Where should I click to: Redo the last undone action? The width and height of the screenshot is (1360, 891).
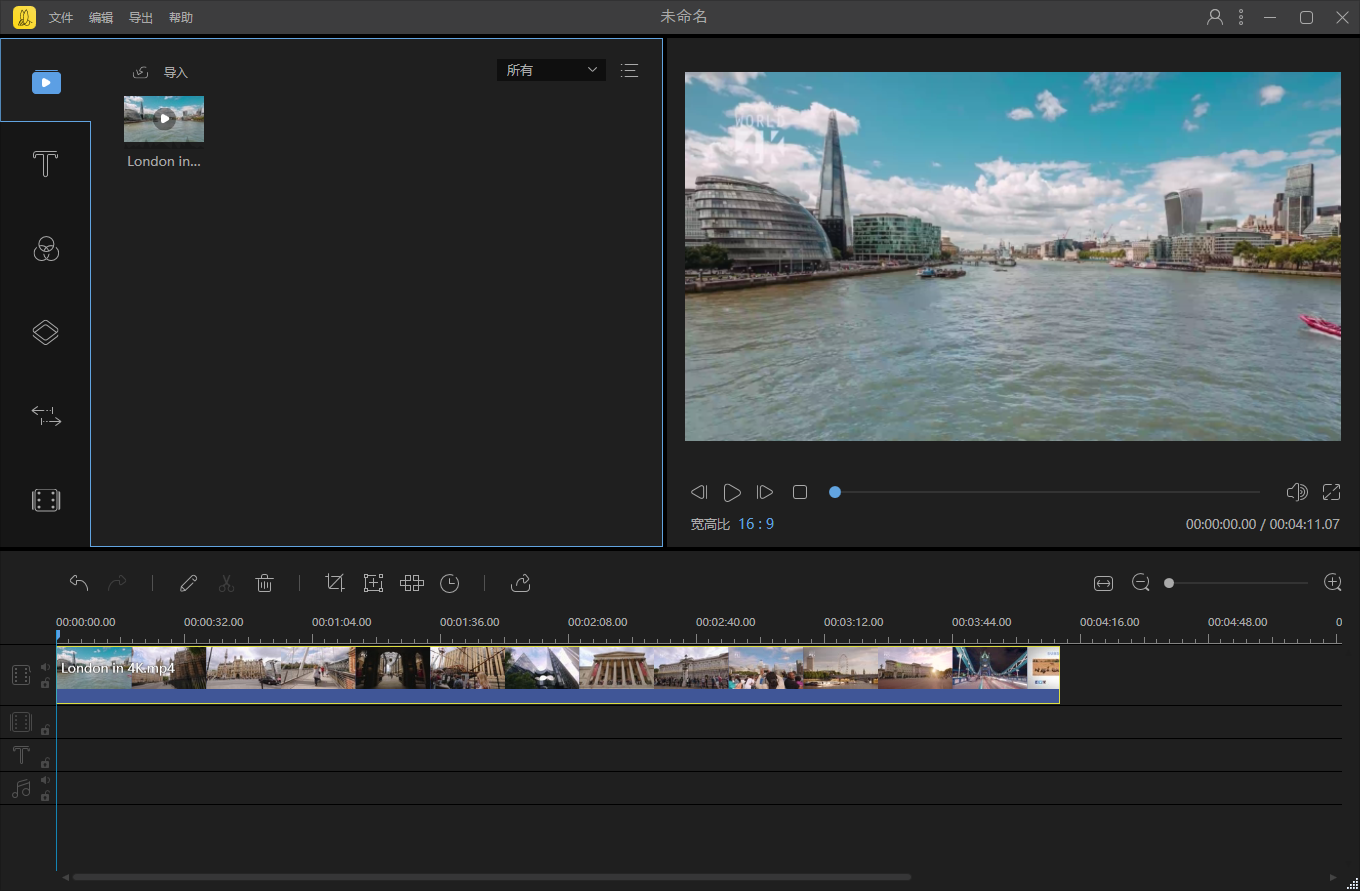click(x=117, y=583)
